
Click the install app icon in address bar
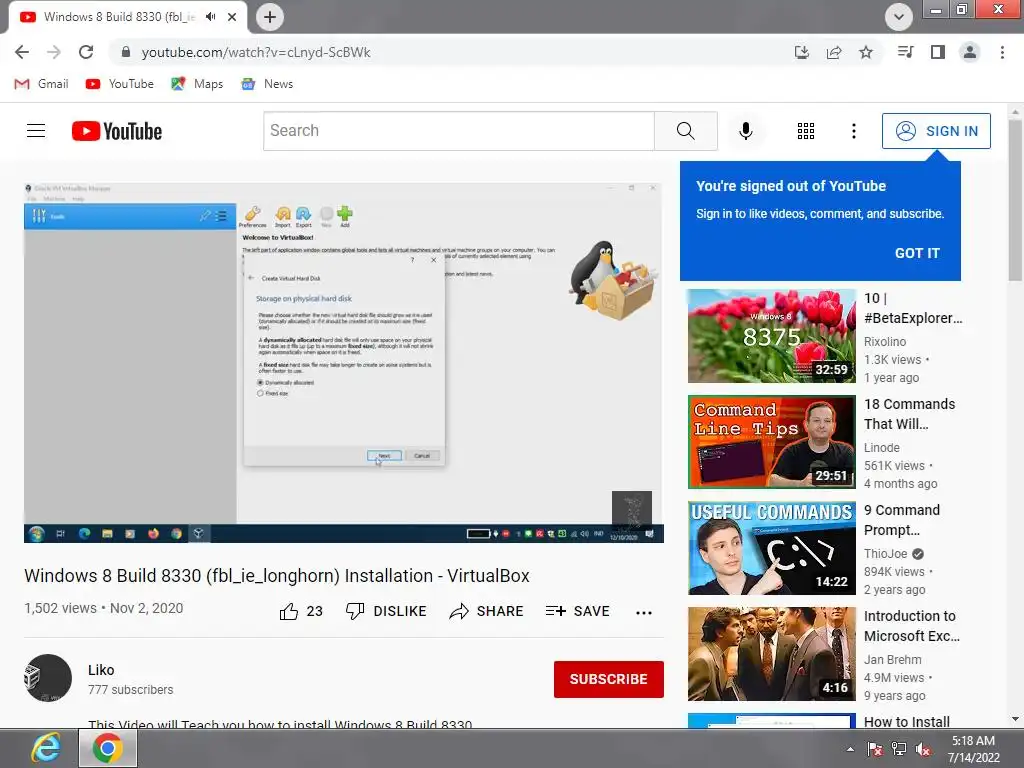pyautogui.click(x=801, y=52)
